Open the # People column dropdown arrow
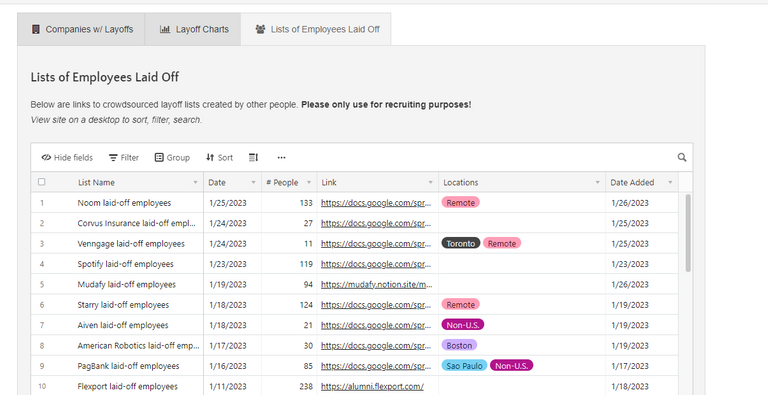This screenshot has width=768, height=395. tap(309, 182)
